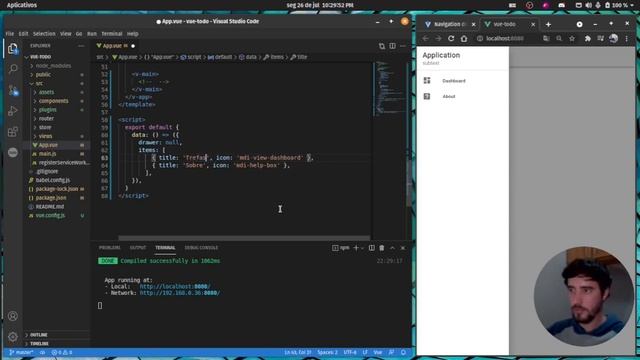Open the Help menu
The image size is (640, 360).
133,34
